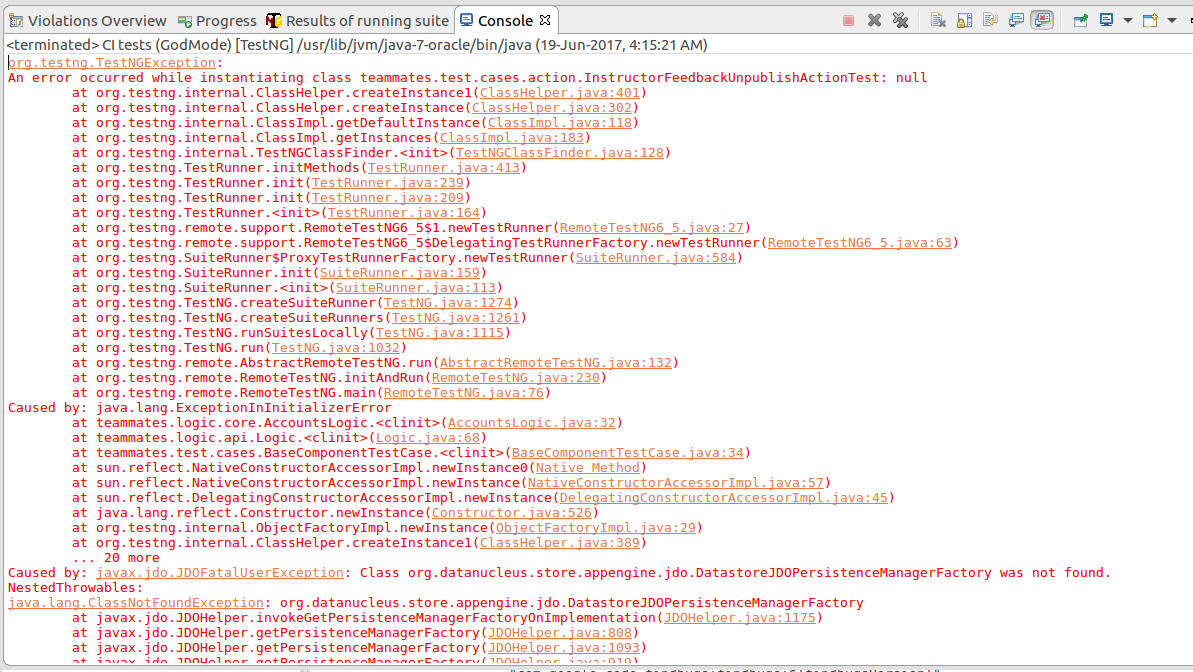
Task: Open the ClassHelper.java:401 link
Action: (x=560, y=93)
